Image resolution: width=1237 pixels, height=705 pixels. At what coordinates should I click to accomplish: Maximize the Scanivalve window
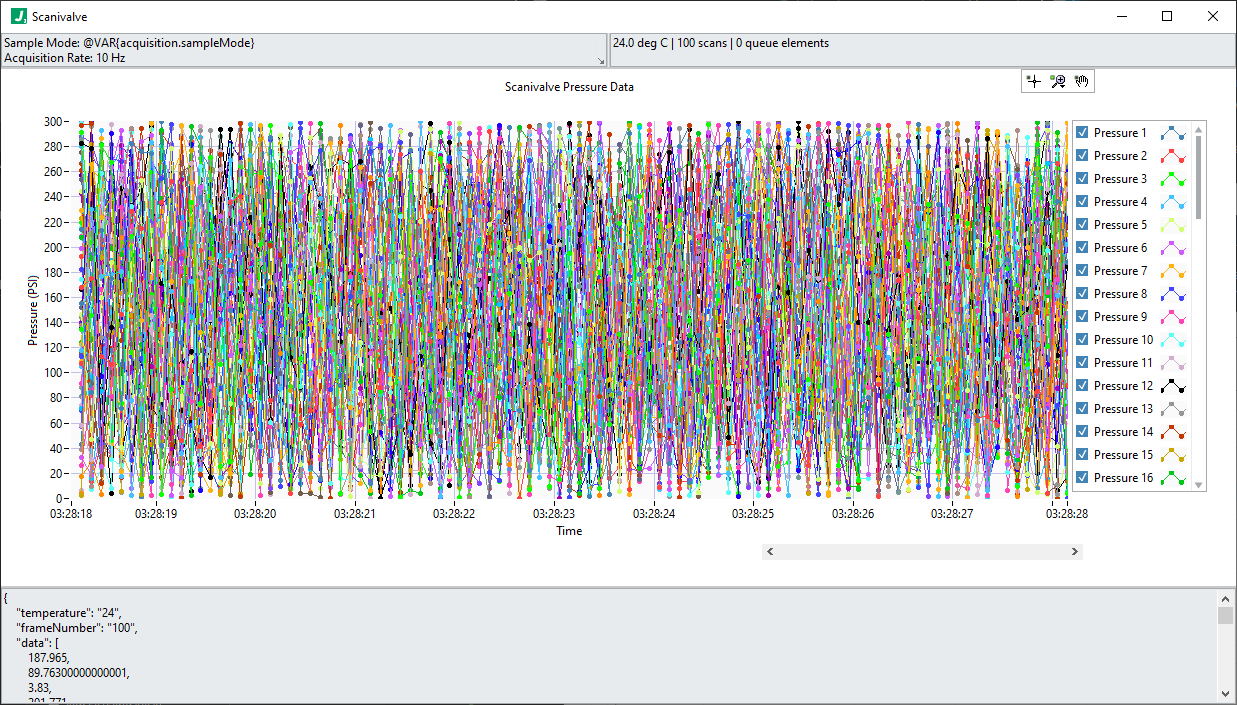1167,16
